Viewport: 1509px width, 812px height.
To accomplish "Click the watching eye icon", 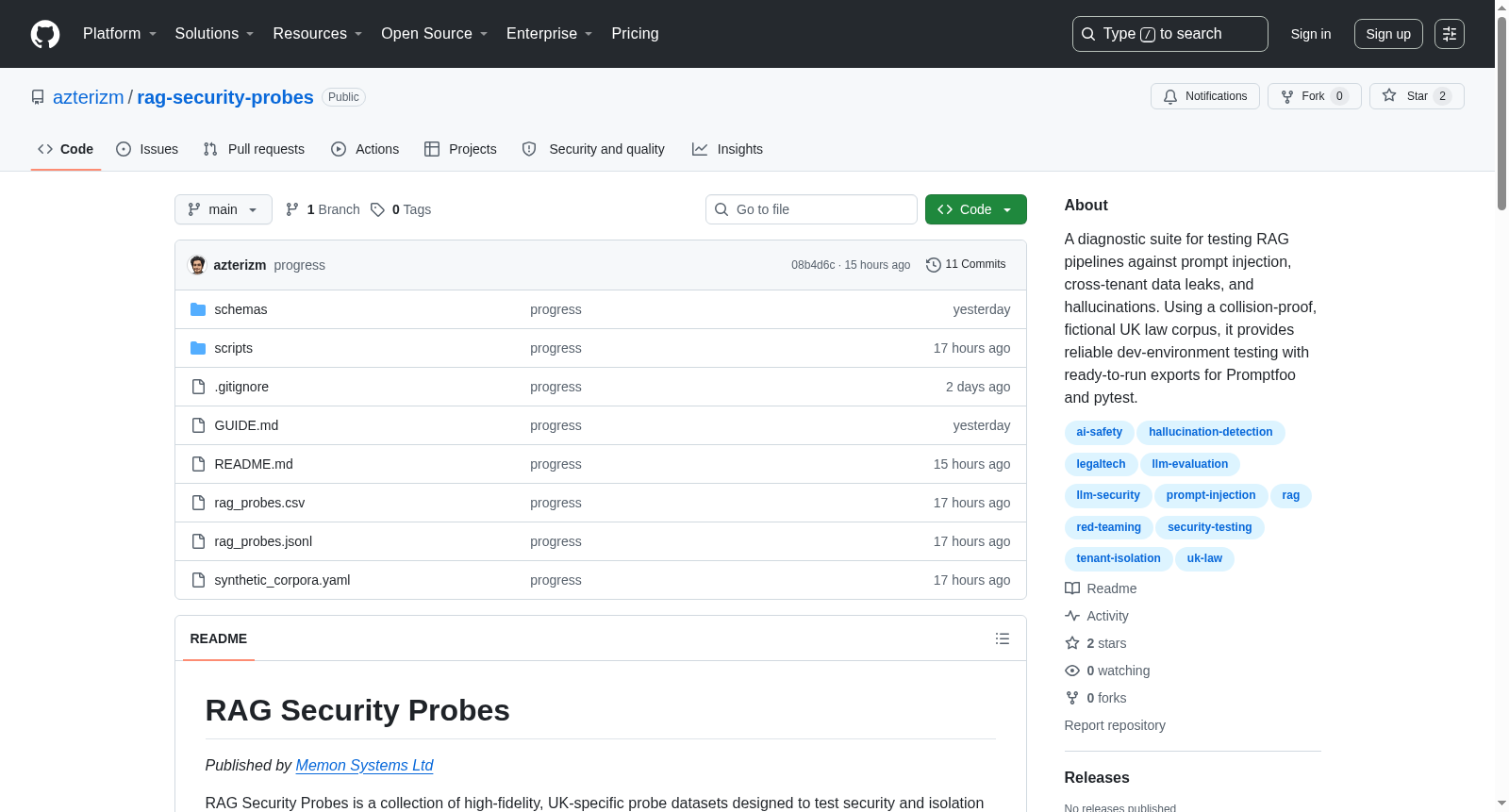I will [1072, 671].
